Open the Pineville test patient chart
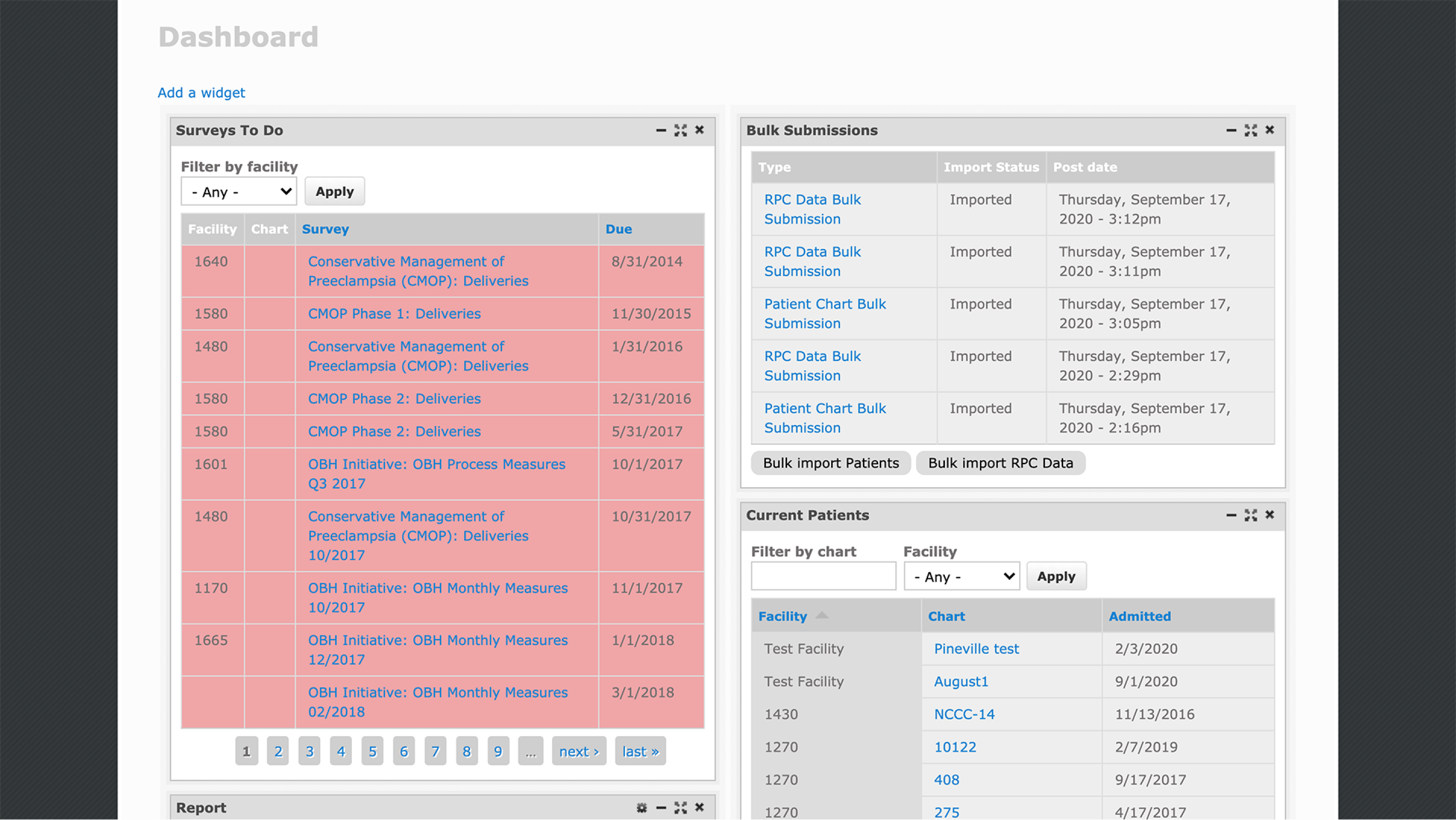 (976, 649)
